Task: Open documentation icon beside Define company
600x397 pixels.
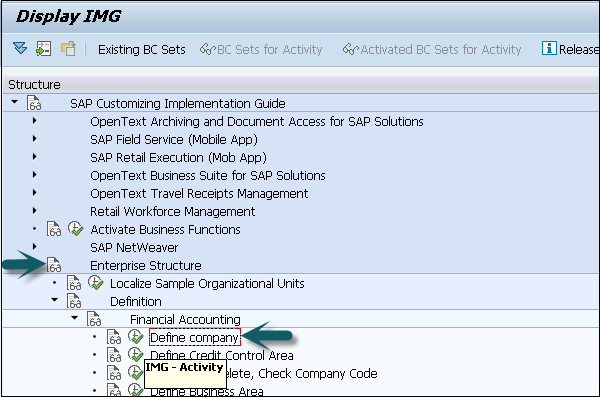Action: click(114, 337)
